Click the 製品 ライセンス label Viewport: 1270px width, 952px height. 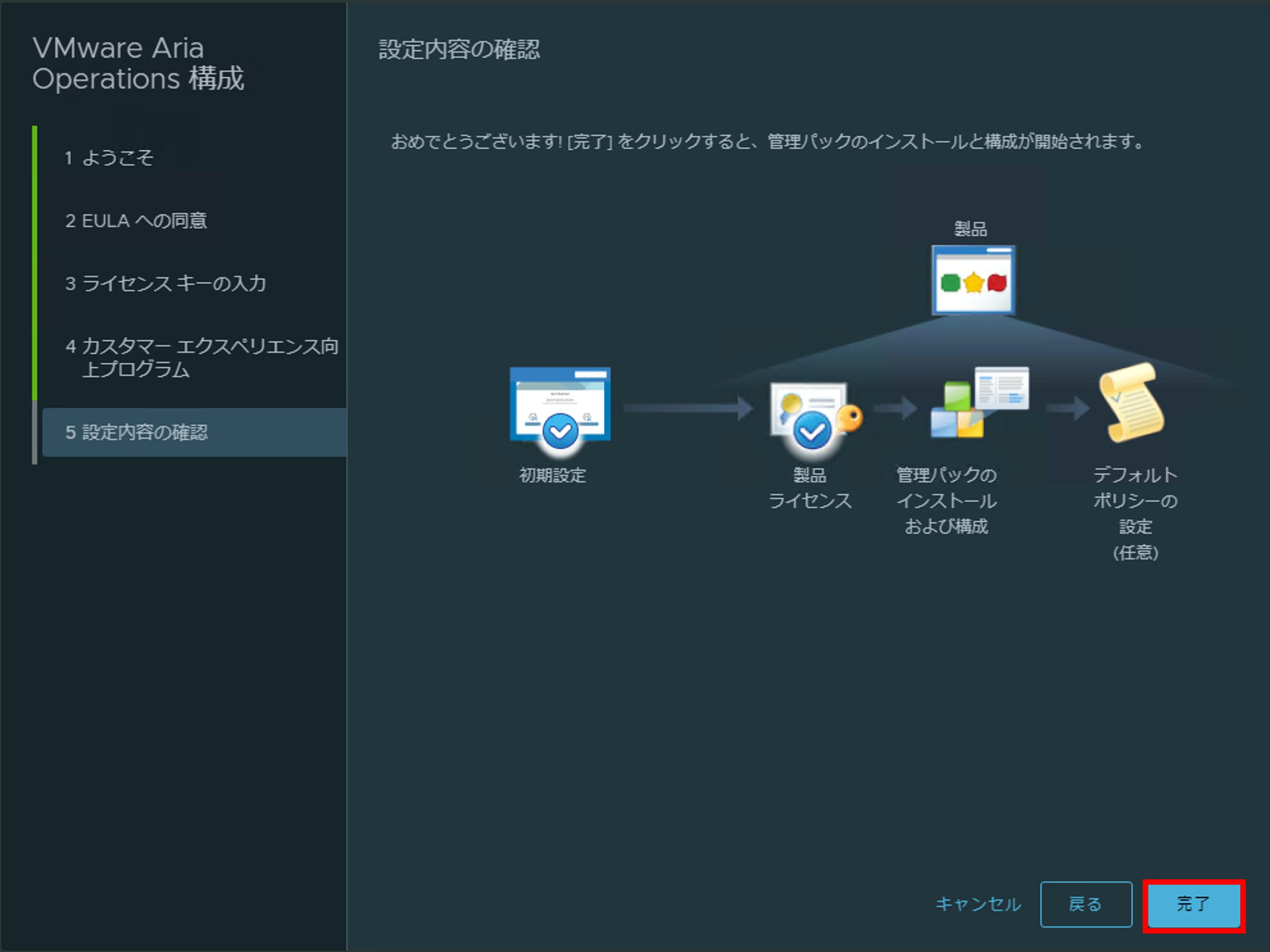pyautogui.click(x=810, y=488)
